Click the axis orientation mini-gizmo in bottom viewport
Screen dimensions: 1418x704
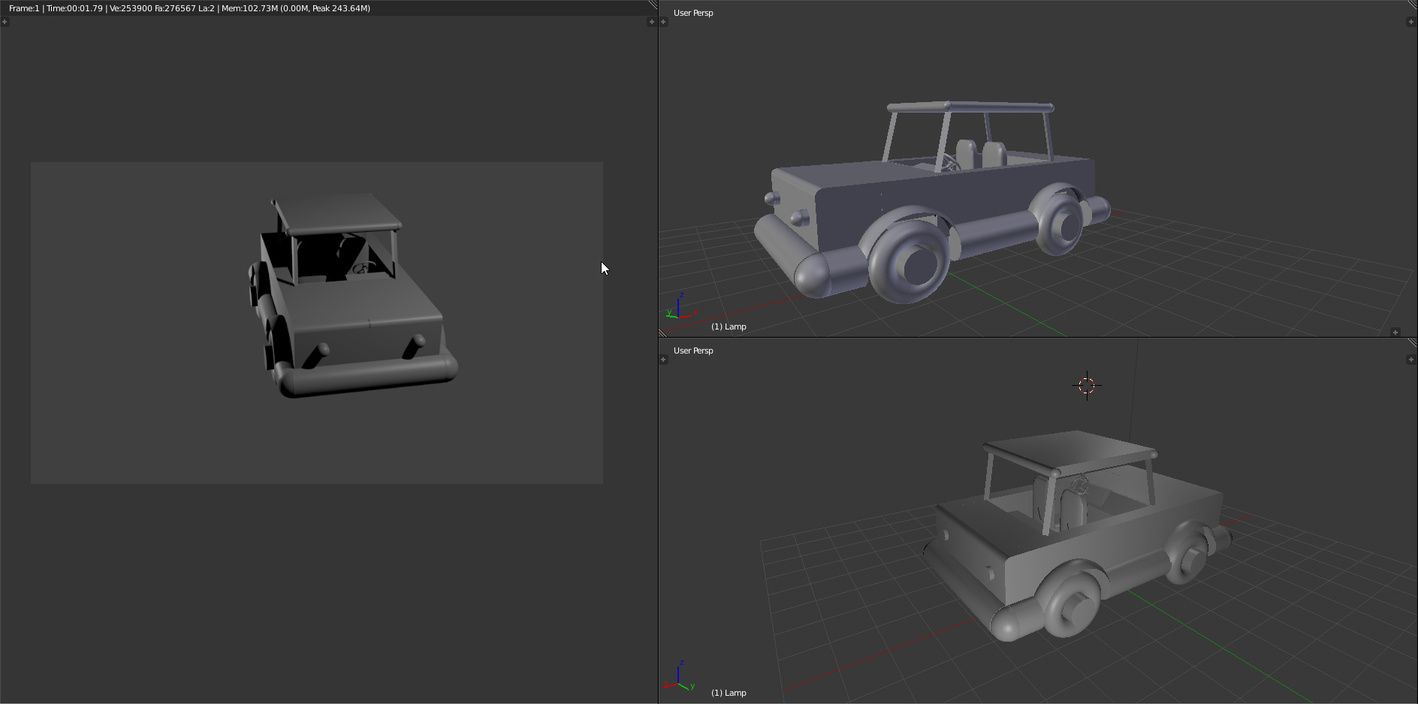pyautogui.click(x=680, y=671)
